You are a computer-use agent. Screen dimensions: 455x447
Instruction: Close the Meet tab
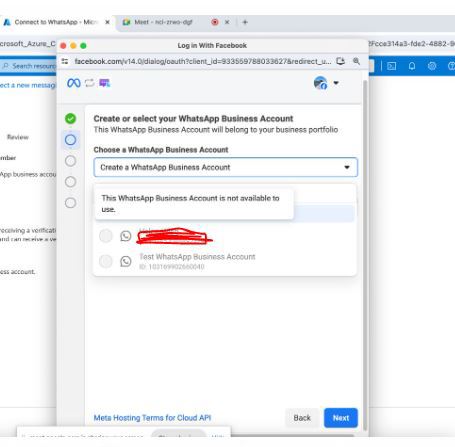point(227,22)
